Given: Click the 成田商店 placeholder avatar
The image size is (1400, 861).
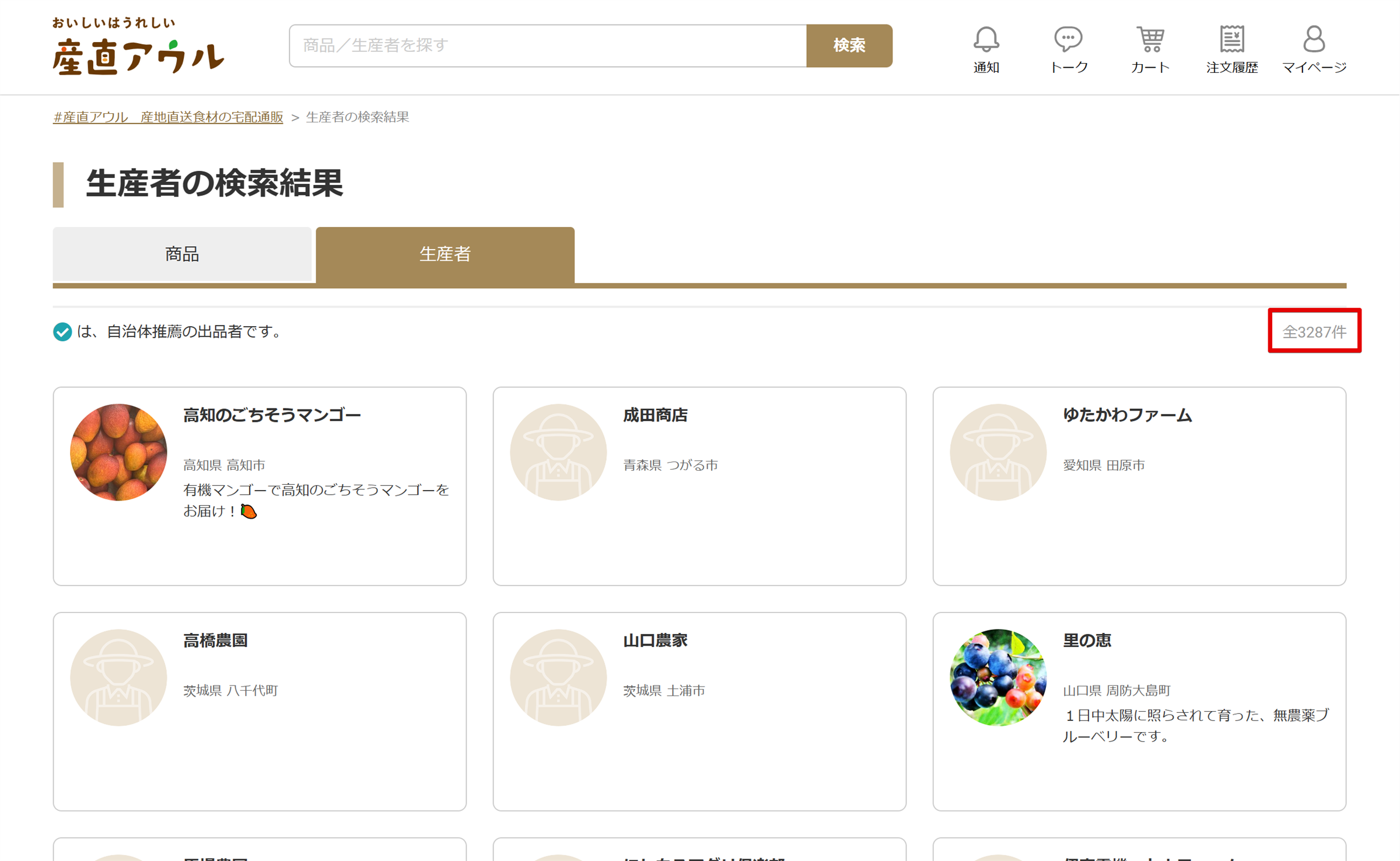Looking at the screenshot, I should [x=558, y=452].
